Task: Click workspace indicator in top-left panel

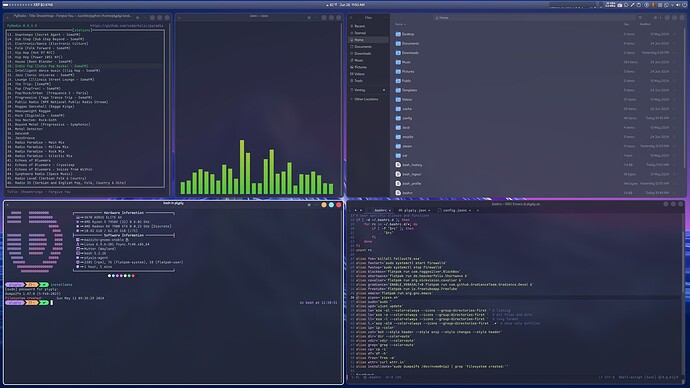Action: (19, 4)
